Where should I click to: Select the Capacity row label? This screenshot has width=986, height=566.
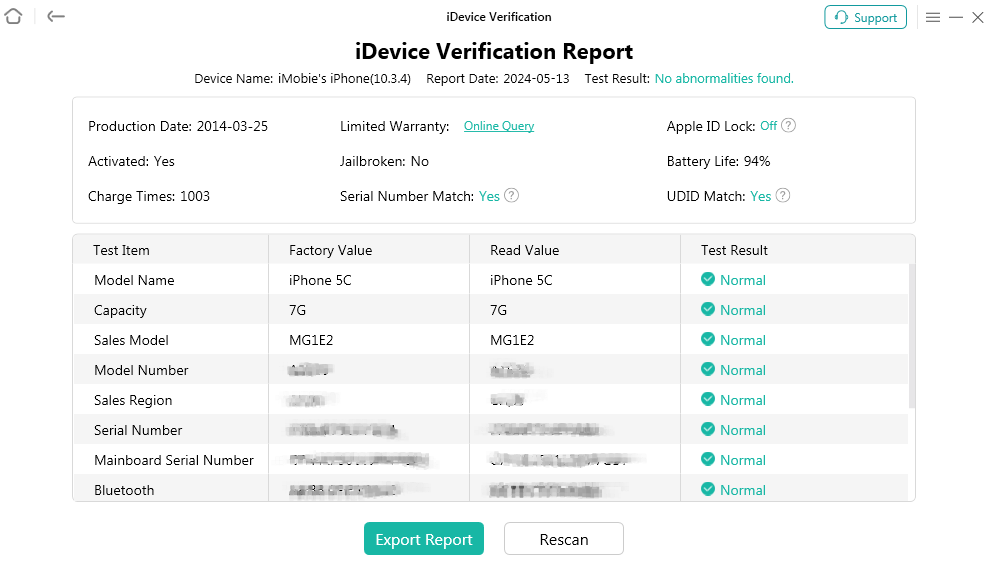point(120,311)
